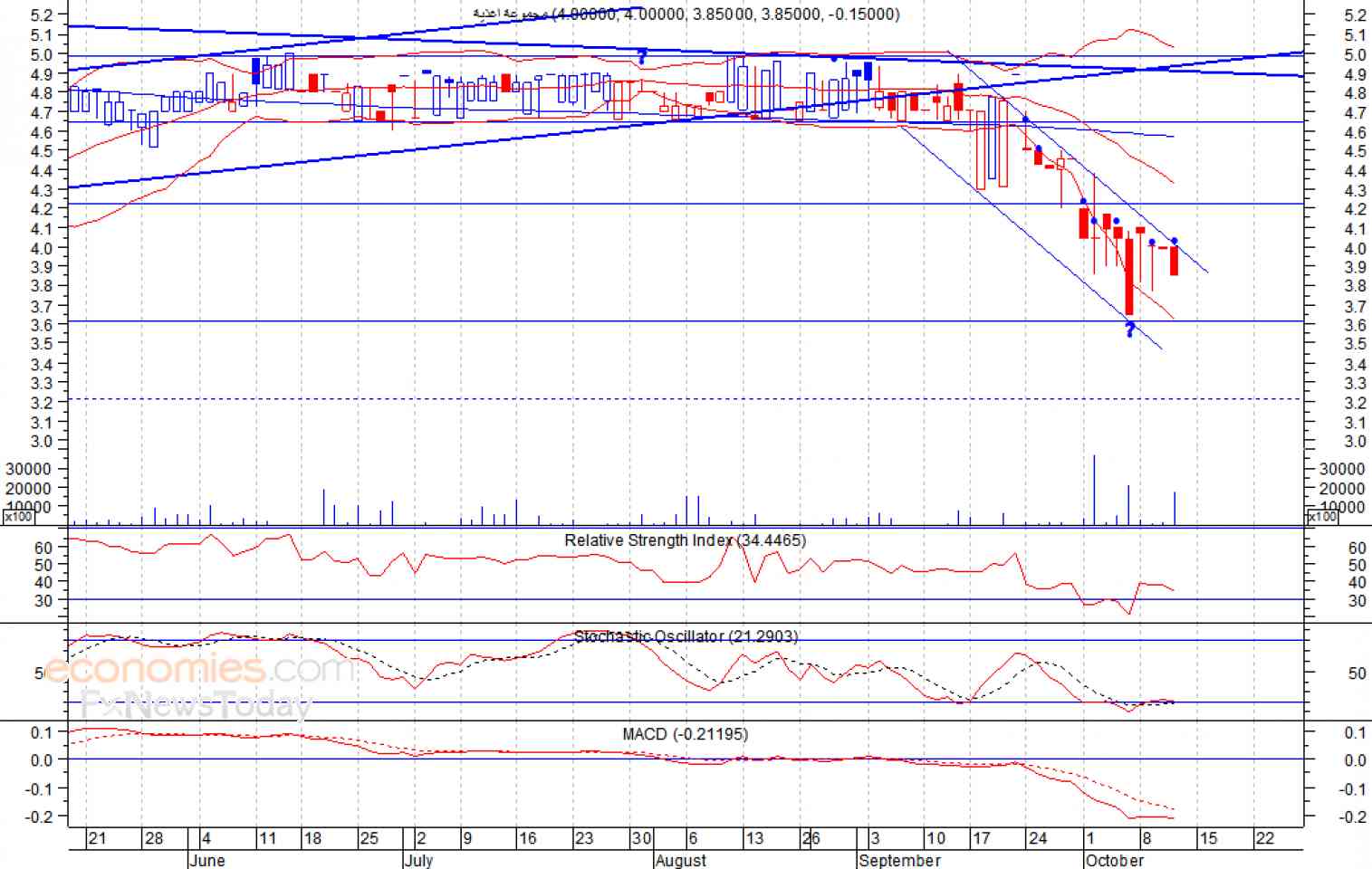Image resolution: width=1372 pixels, height=869 pixels.
Task: Click the date label 22 on time axis
Action: click(1264, 838)
